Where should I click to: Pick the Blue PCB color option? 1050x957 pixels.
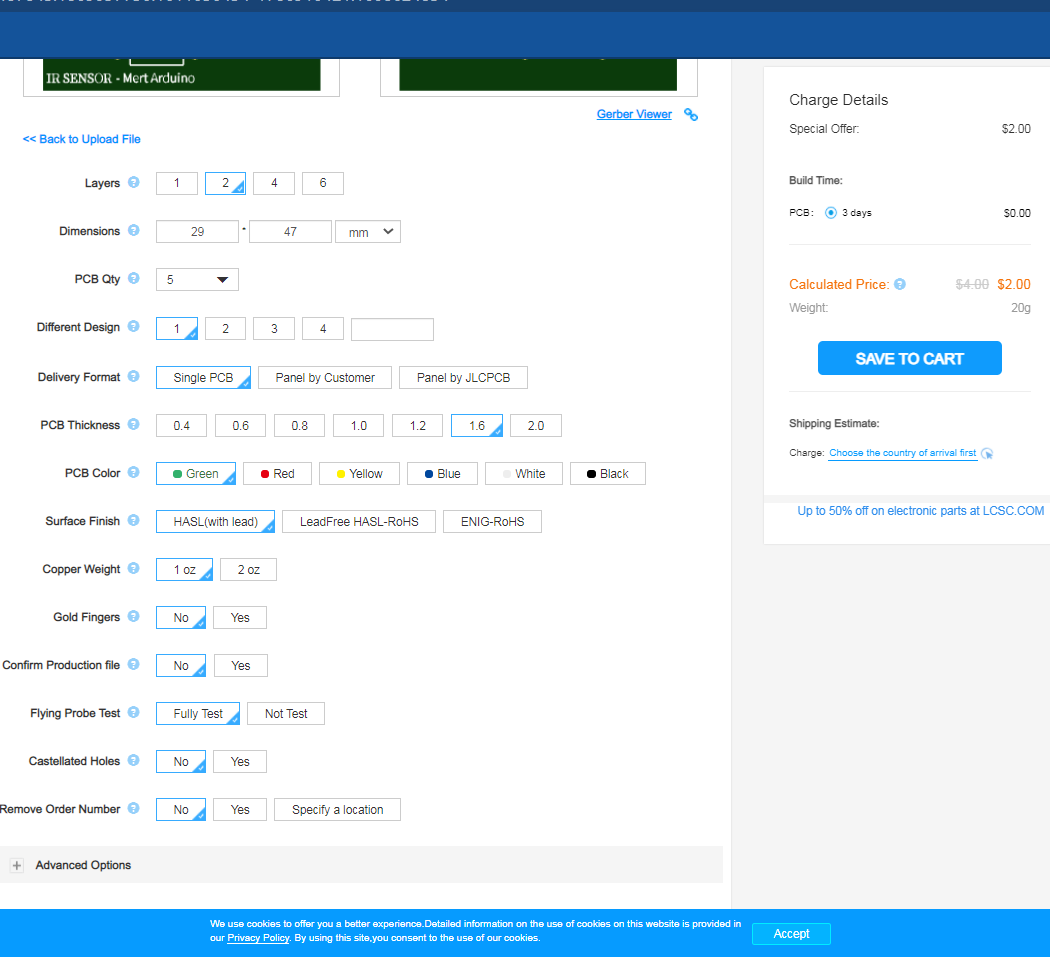441,474
